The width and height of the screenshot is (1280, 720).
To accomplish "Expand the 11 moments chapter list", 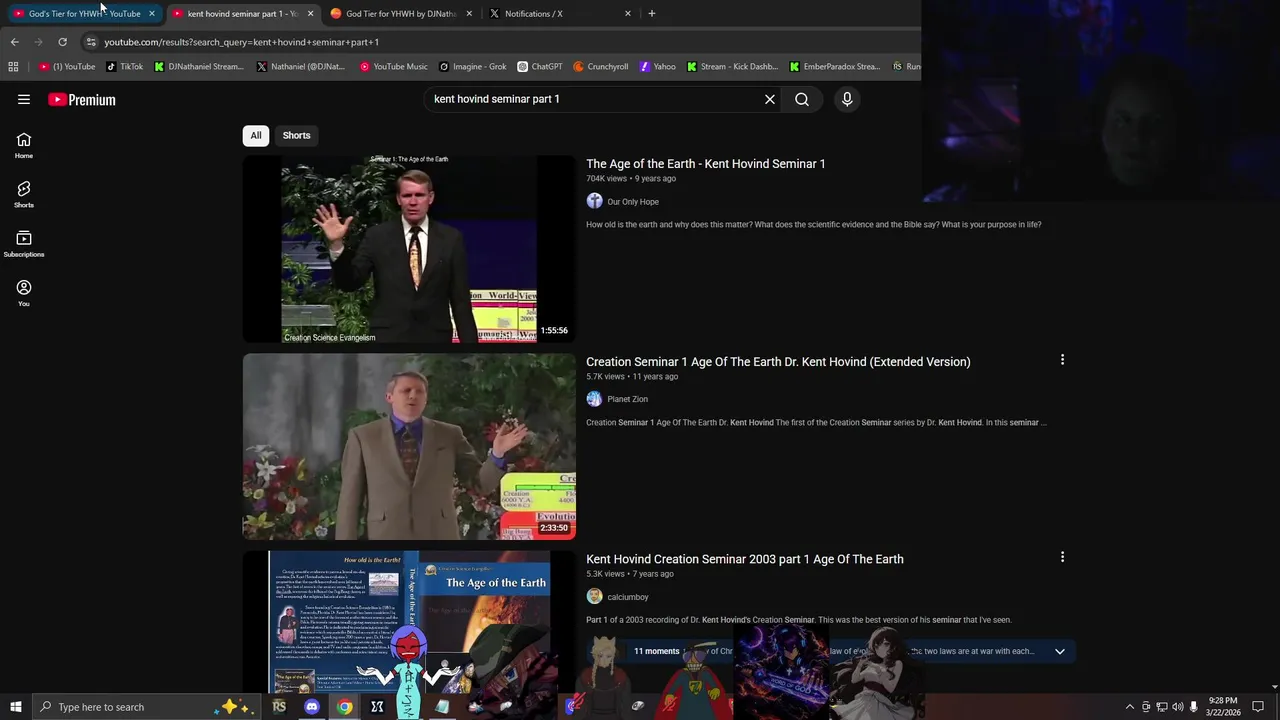I will (1060, 651).
